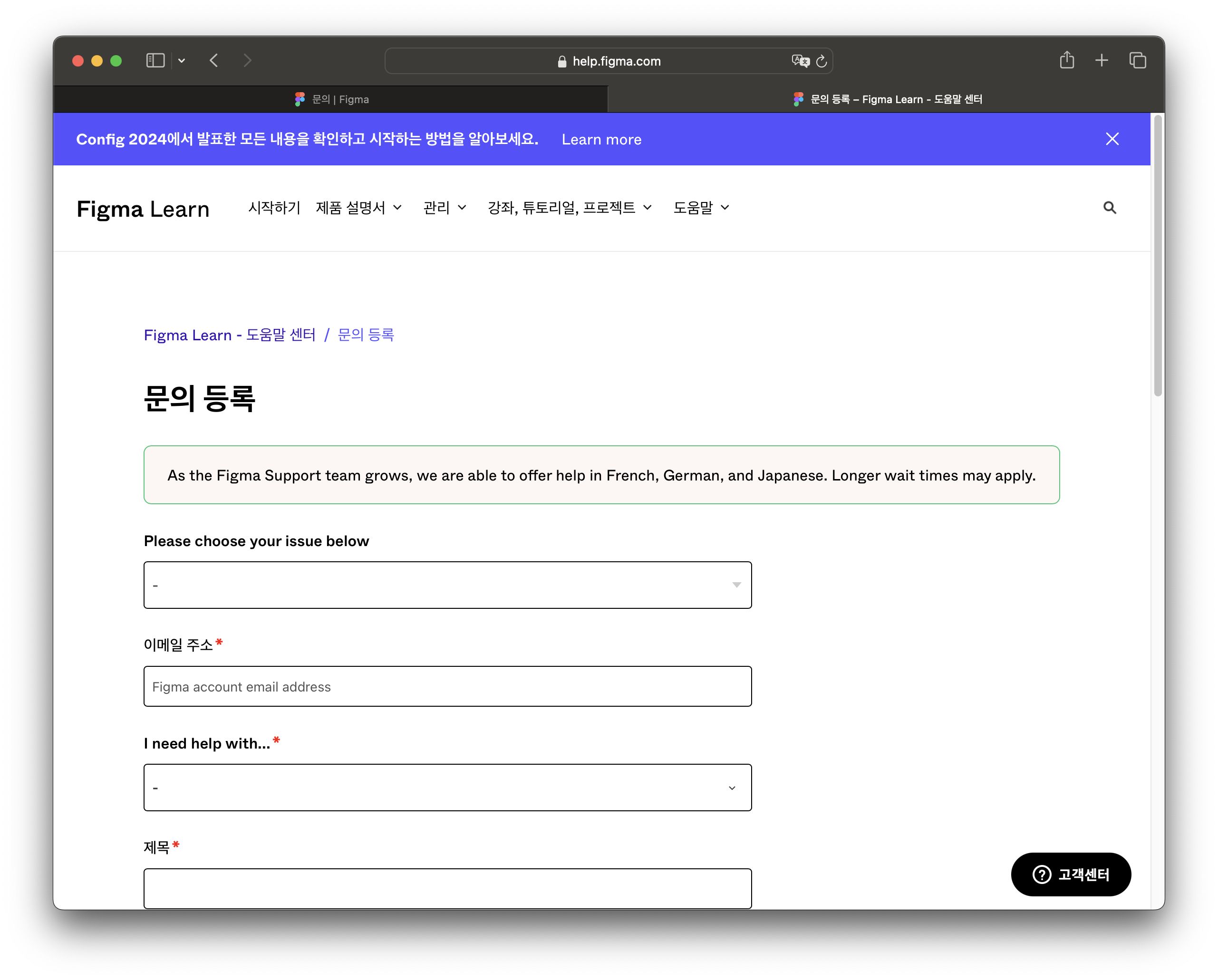Click the page vertical scrollbar
The height and width of the screenshot is (980, 1218).
pos(1158,257)
